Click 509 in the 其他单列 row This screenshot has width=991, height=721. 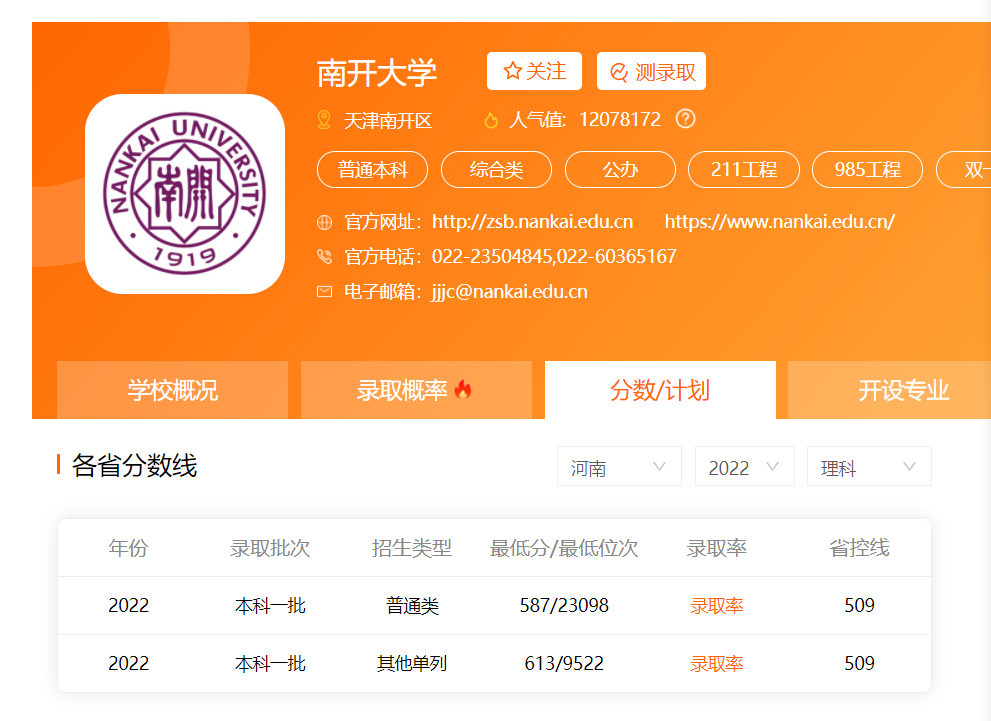tap(859, 663)
